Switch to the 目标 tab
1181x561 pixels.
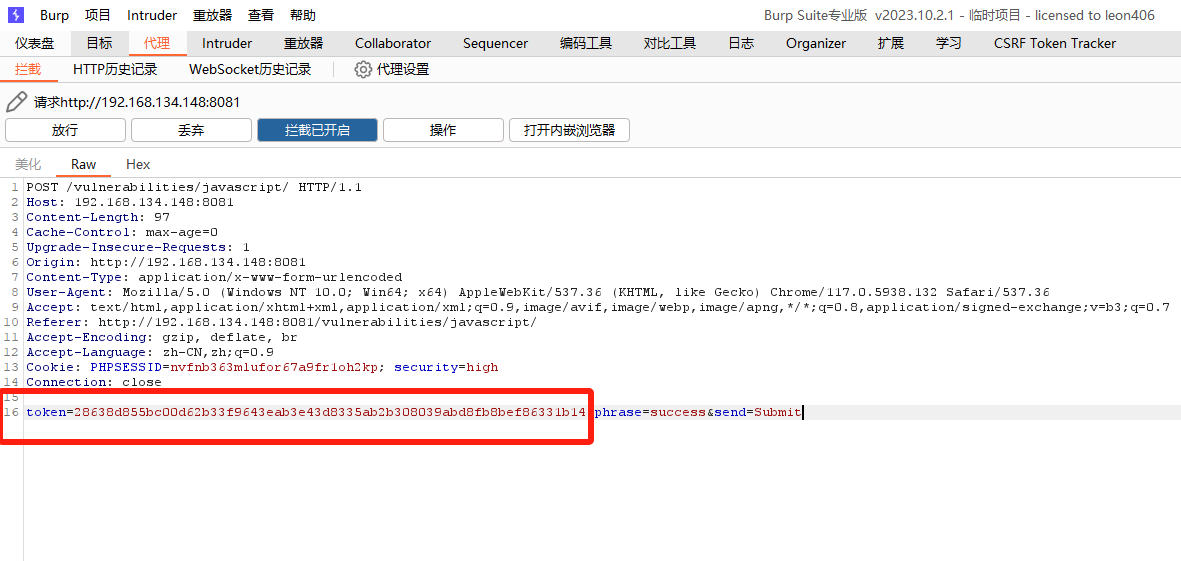tap(99, 44)
